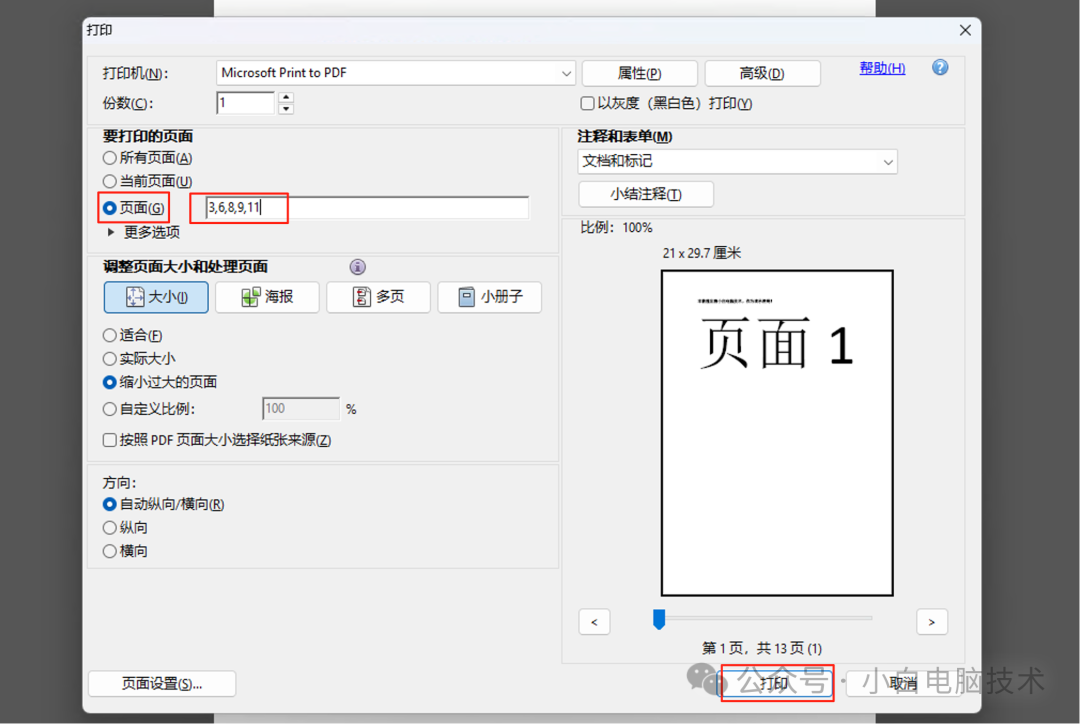Click the custom scale percent field showing 100
The image size is (1080, 724).
pos(301,408)
